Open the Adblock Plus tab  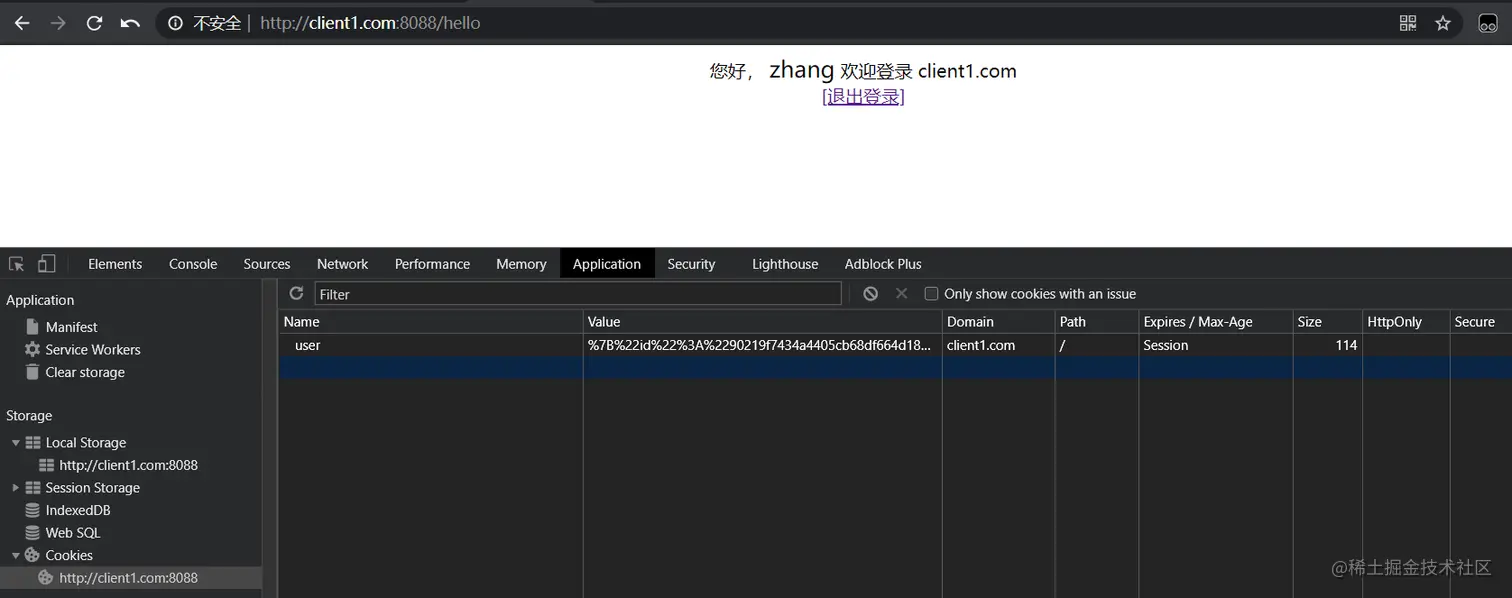pyautogui.click(x=883, y=264)
